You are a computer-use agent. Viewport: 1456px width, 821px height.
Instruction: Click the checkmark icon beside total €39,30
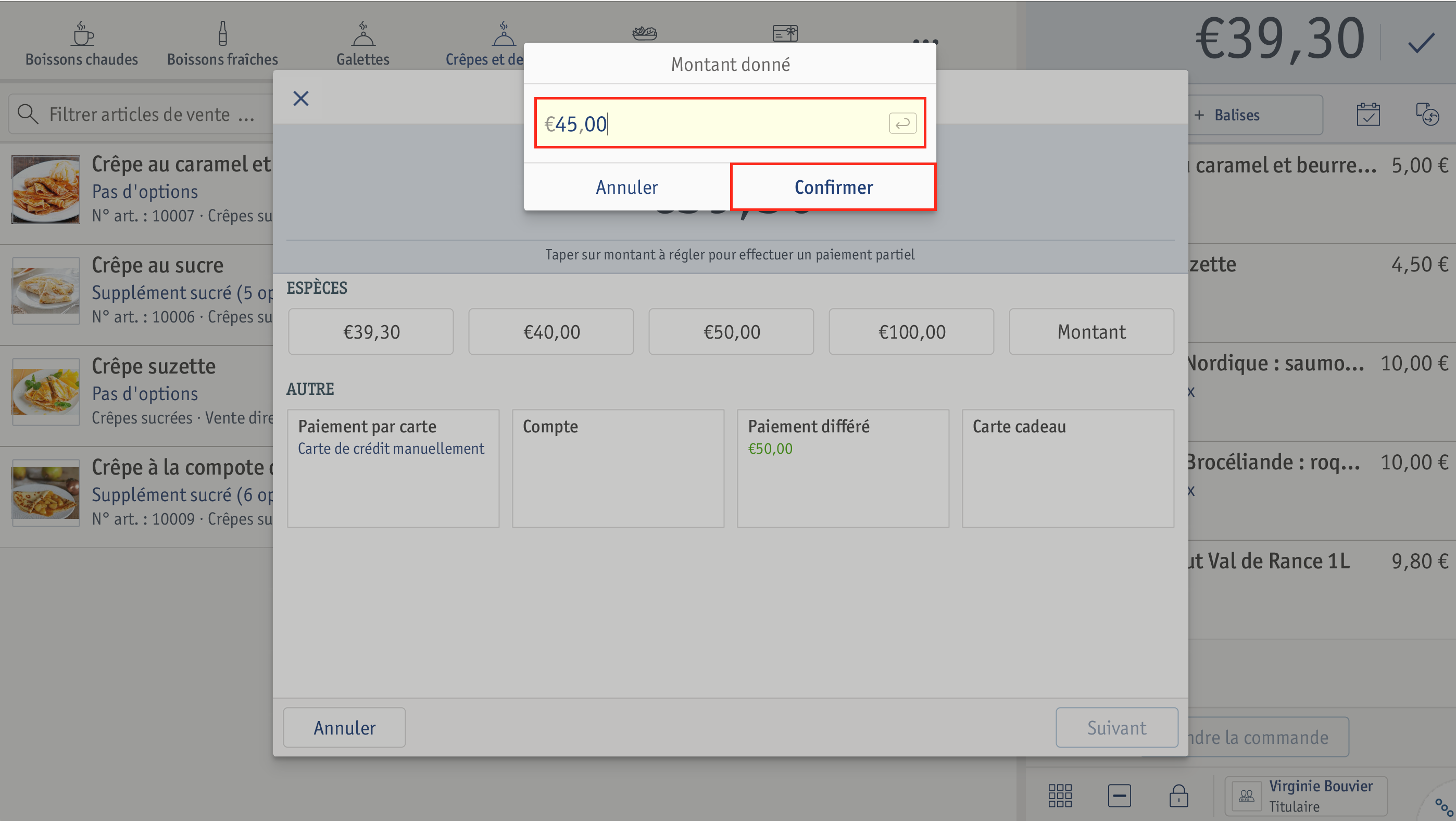tap(1421, 42)
